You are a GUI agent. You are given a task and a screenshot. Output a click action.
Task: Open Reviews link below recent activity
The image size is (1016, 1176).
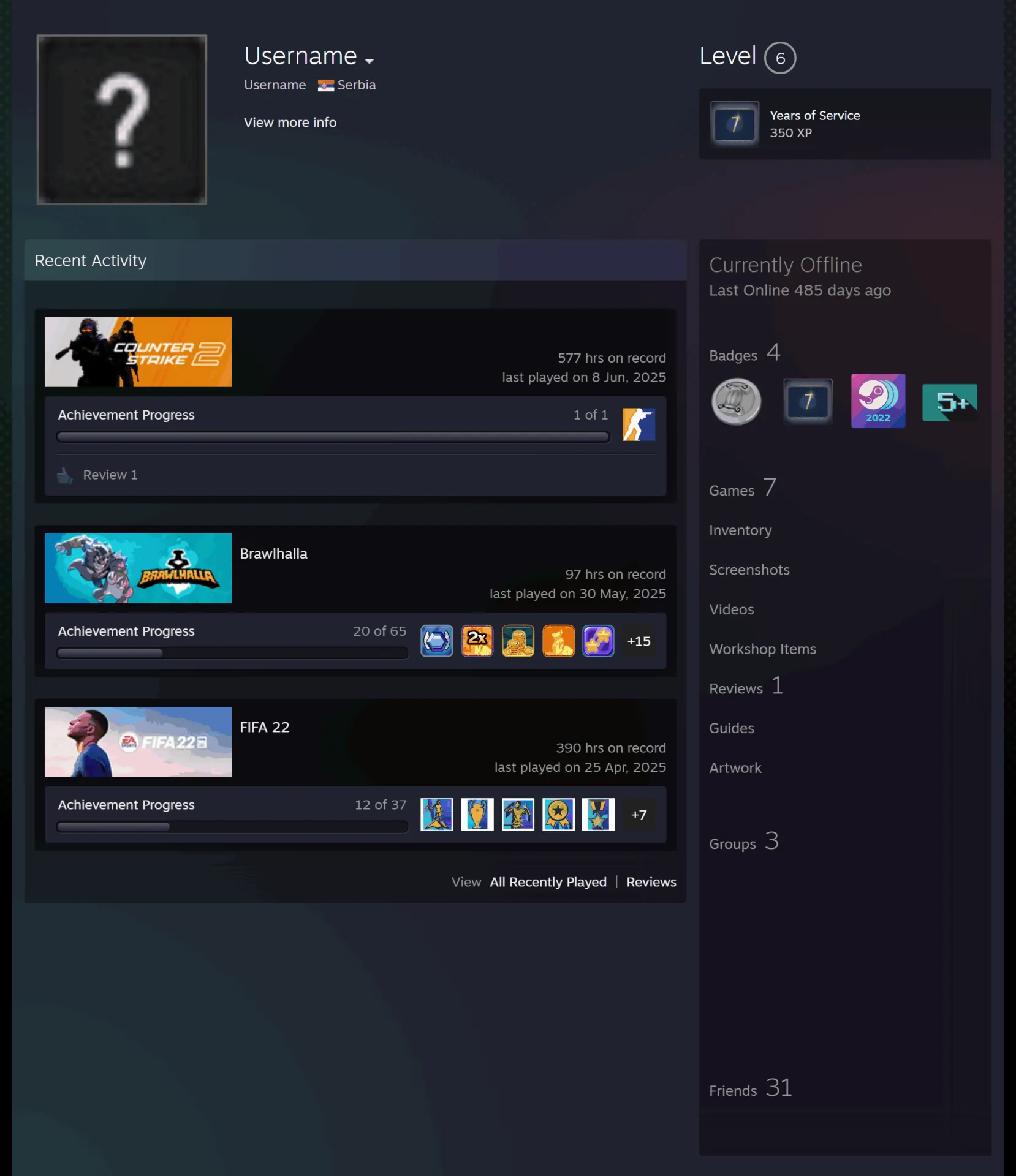point(651,882)
